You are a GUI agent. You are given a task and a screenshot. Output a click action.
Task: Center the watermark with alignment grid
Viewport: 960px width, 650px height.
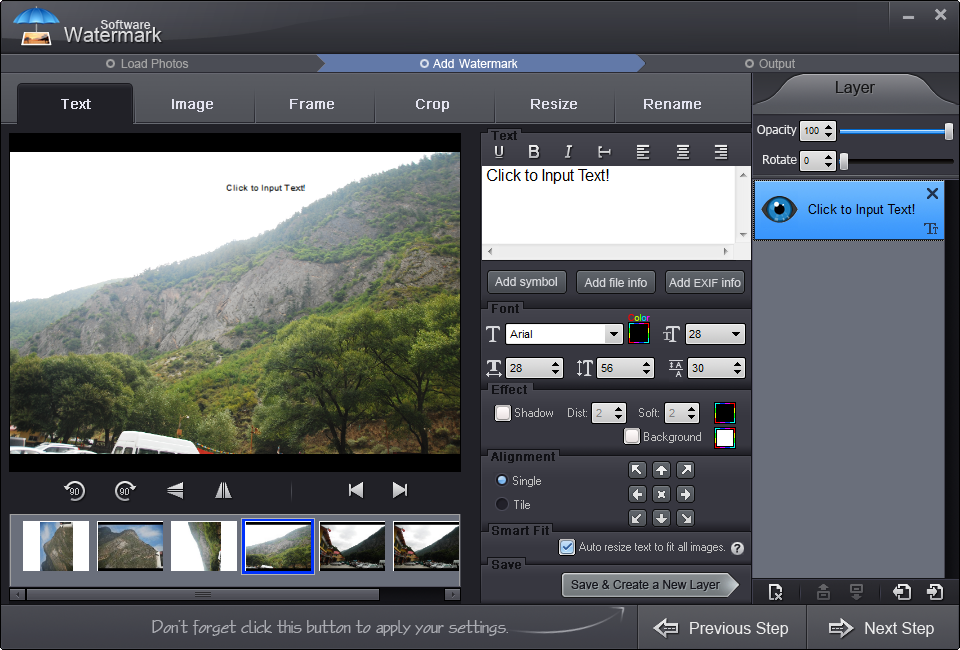pyautogui.click(x=661, y=494)
